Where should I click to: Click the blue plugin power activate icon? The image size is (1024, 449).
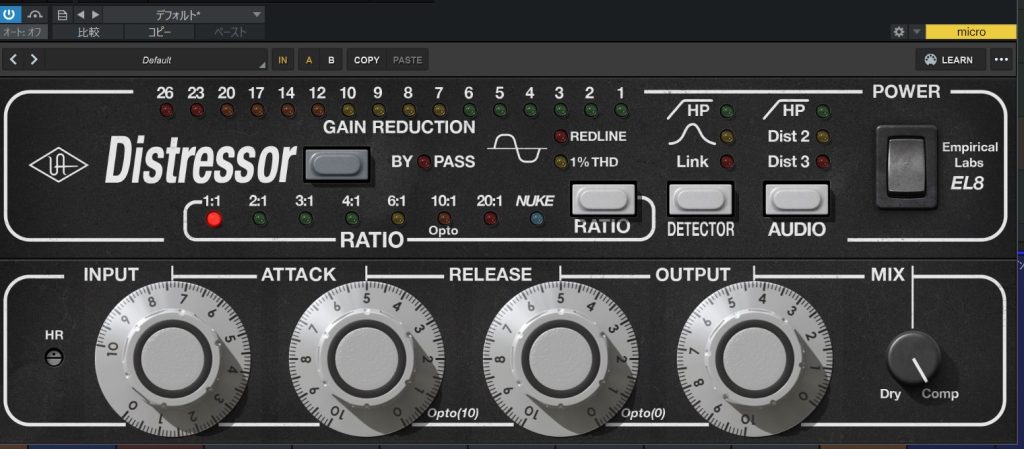tap(10, 14)
